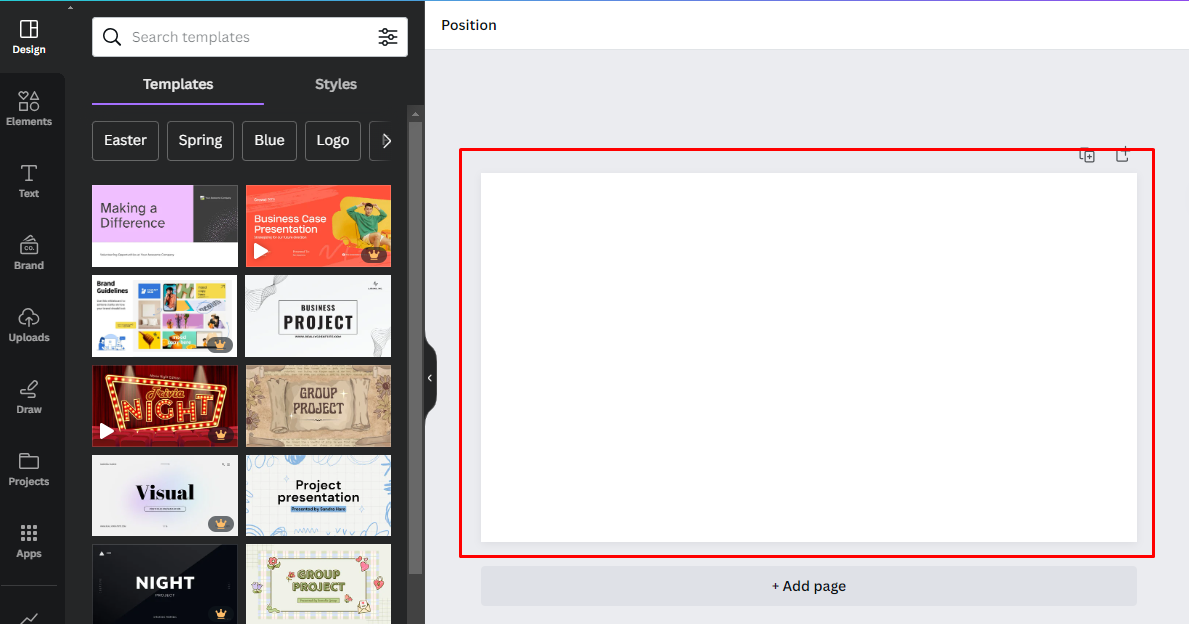
Task: Click the chart icon below Apps
Action: 29,618
